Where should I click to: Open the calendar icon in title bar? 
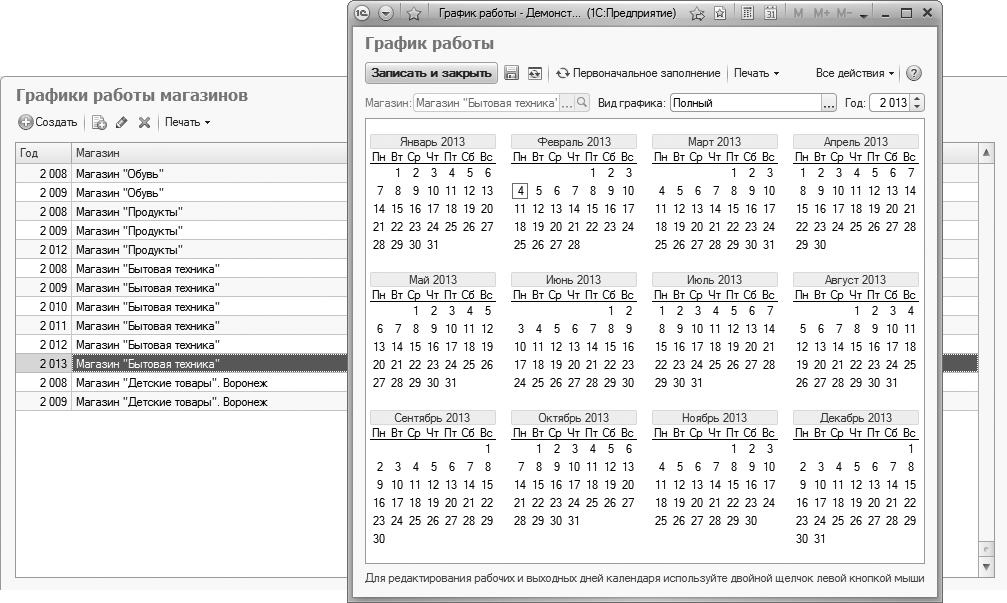770,14
